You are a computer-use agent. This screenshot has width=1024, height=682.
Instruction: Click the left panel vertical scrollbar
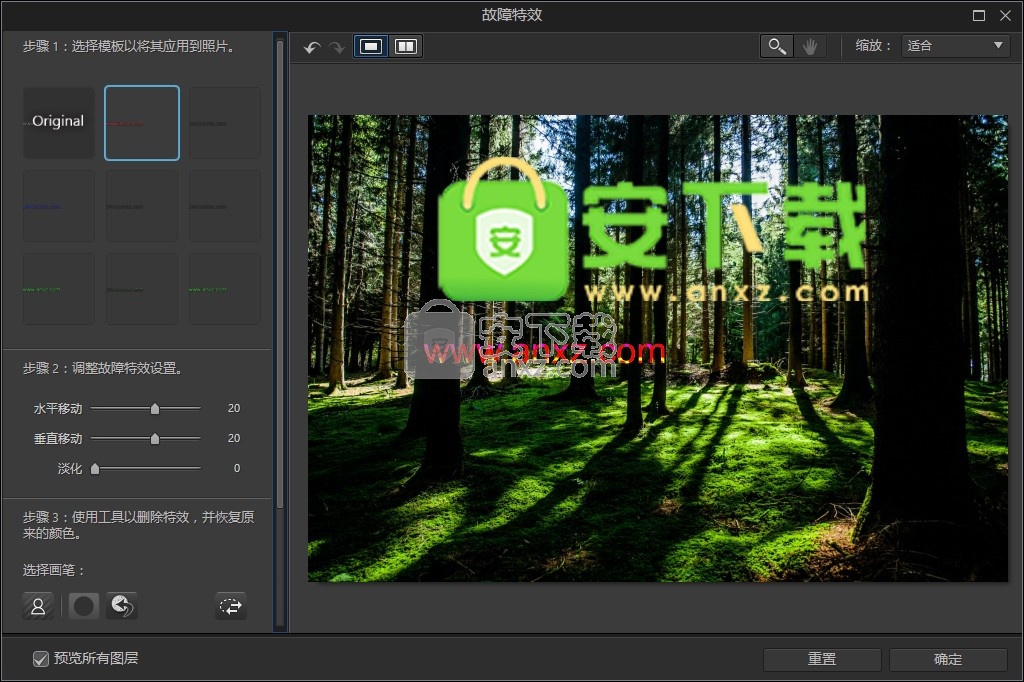(x=280, y=274)
